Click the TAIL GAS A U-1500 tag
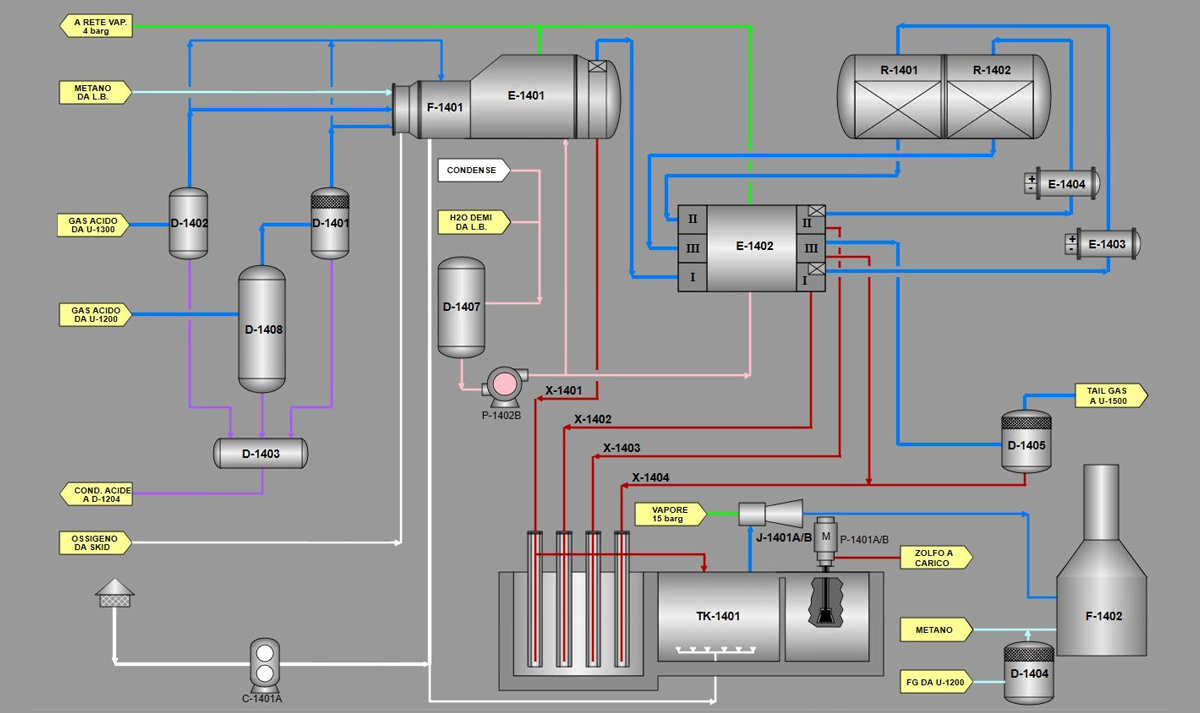 tap(1111, 396)
